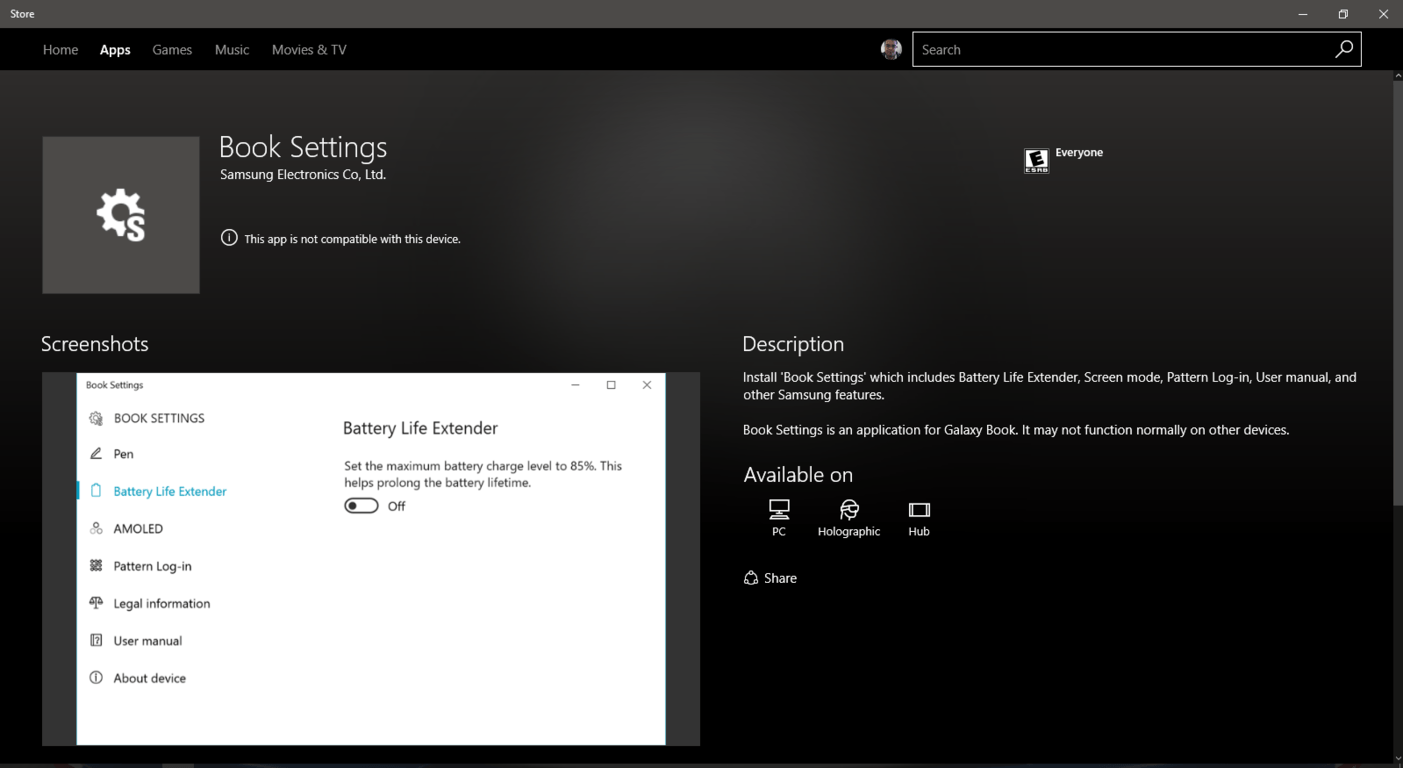The width and height of the screenshot is (1403, 768).
Task: Click the Holographic device icon
Action: (849, 509)
